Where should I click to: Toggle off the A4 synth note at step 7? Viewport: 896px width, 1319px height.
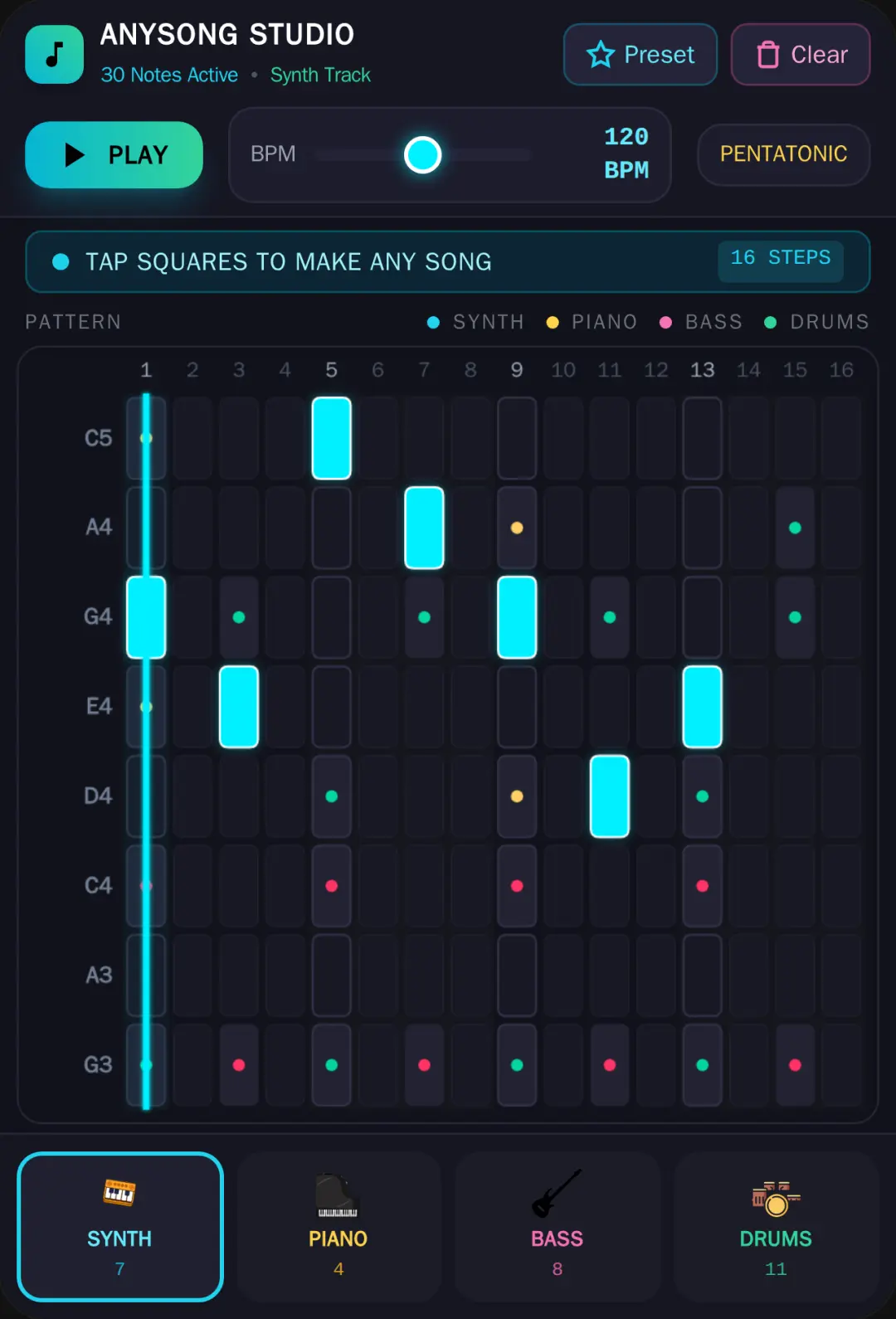click(x=424, y=528)
